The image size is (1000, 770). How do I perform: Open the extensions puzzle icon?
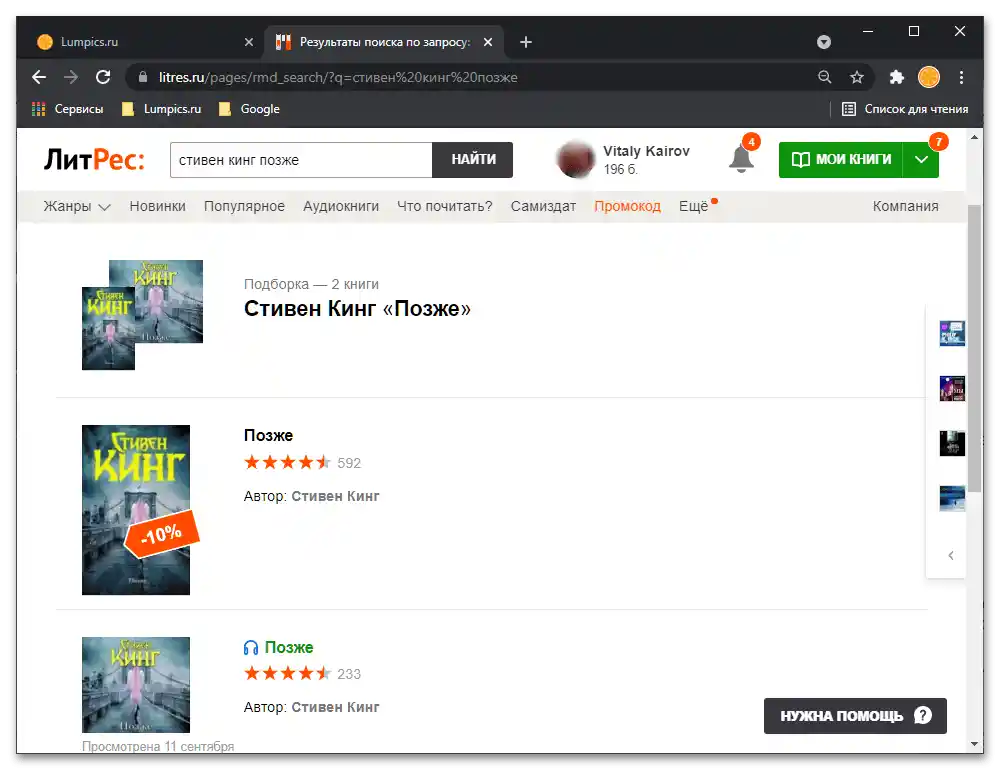897,77
